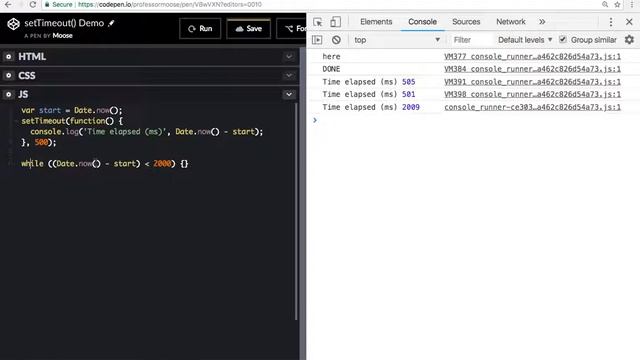The width and height of the screenshot is (640, 360).
Task: Open HTML panel settings gear
Action: point(8,57)
